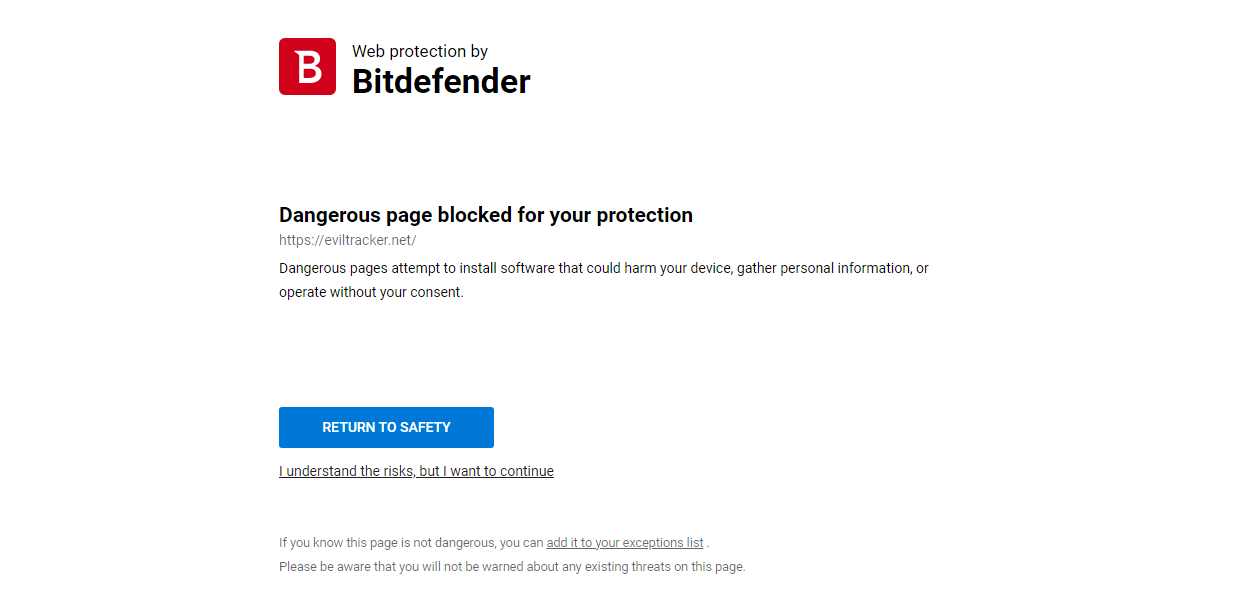Click the 'Web protection by' label
The image size is (1255, 598).
click(x=420, y=51)
